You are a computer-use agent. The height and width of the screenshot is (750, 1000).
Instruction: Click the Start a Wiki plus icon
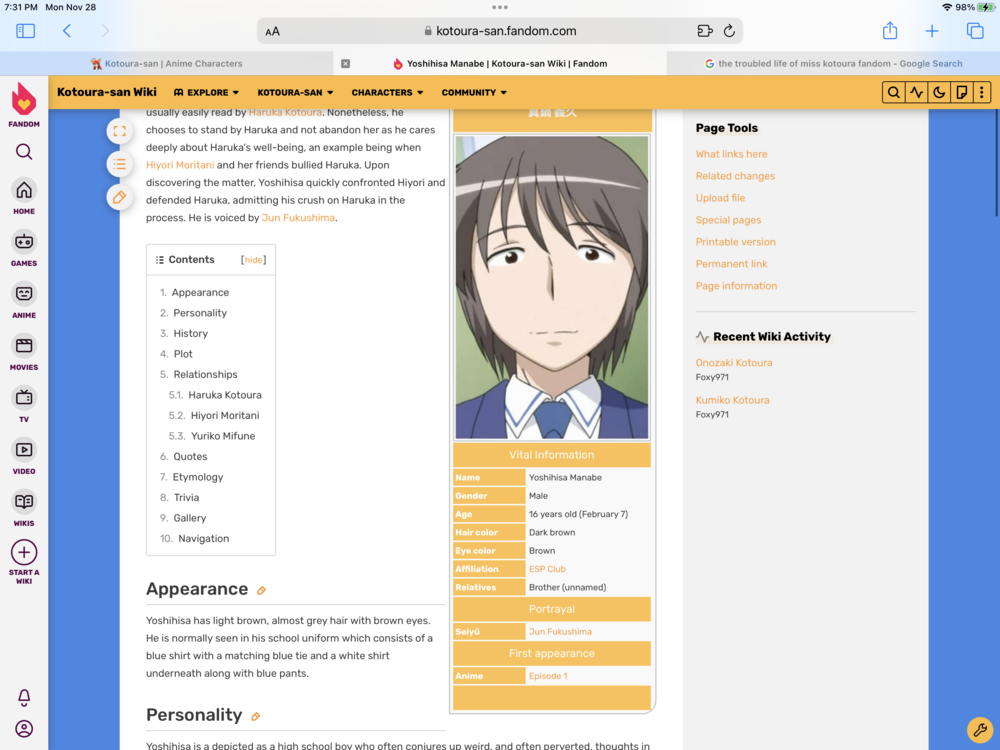[x=24, y=552]
